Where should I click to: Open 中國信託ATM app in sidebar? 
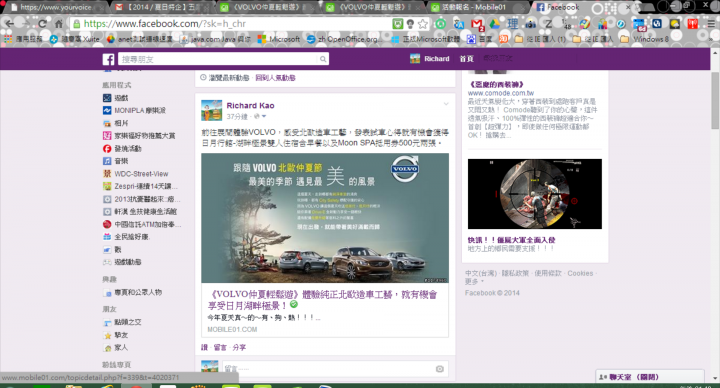(142, 224)
